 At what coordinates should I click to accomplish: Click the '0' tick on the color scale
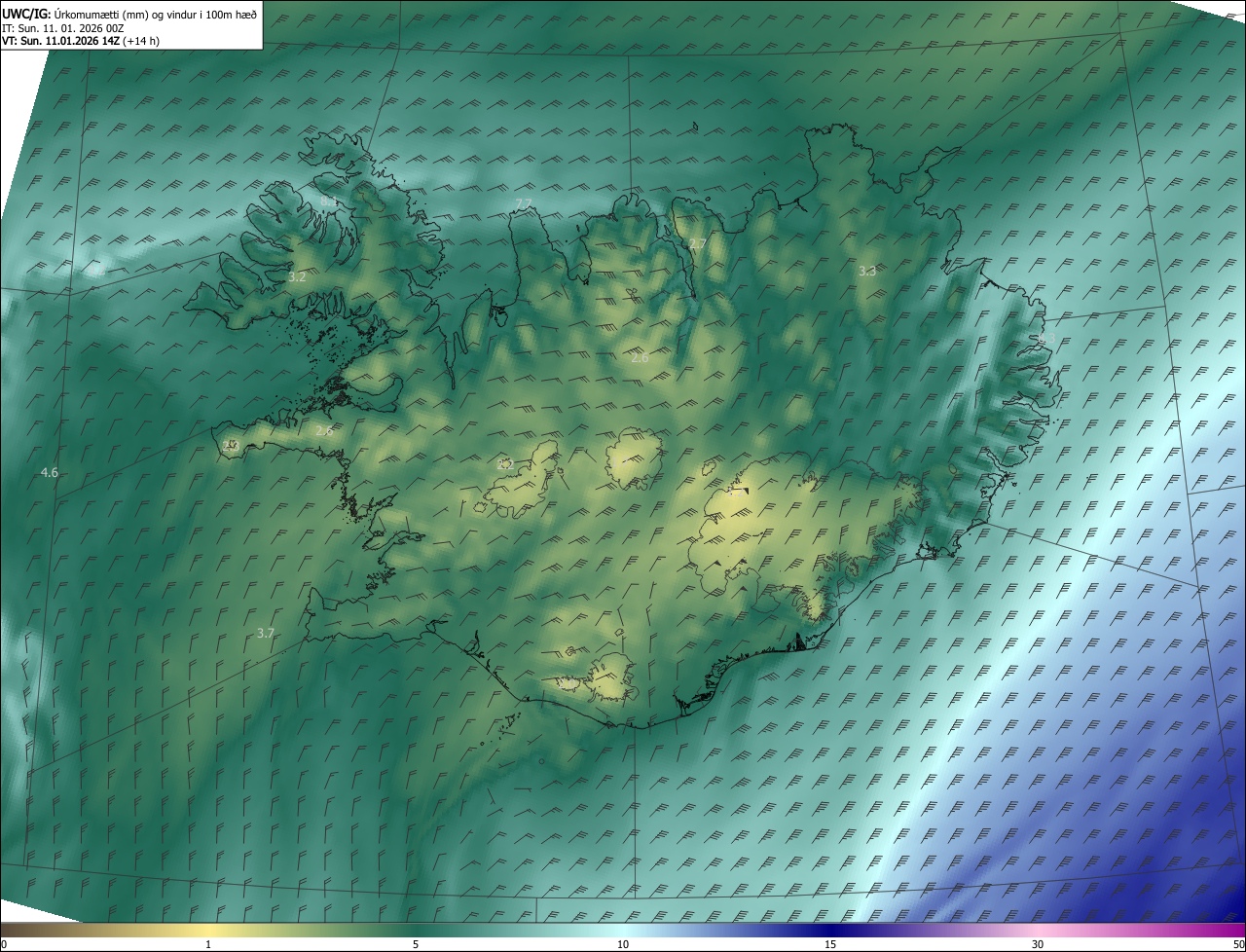point(4,945)
